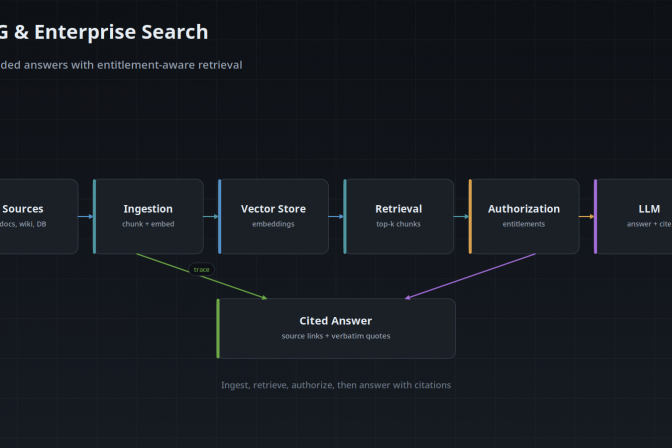Image resolution: width=672 pixels, height=448 pixels.
Task: Click the orange accent bar on Authorization
Action: (470, 216)
